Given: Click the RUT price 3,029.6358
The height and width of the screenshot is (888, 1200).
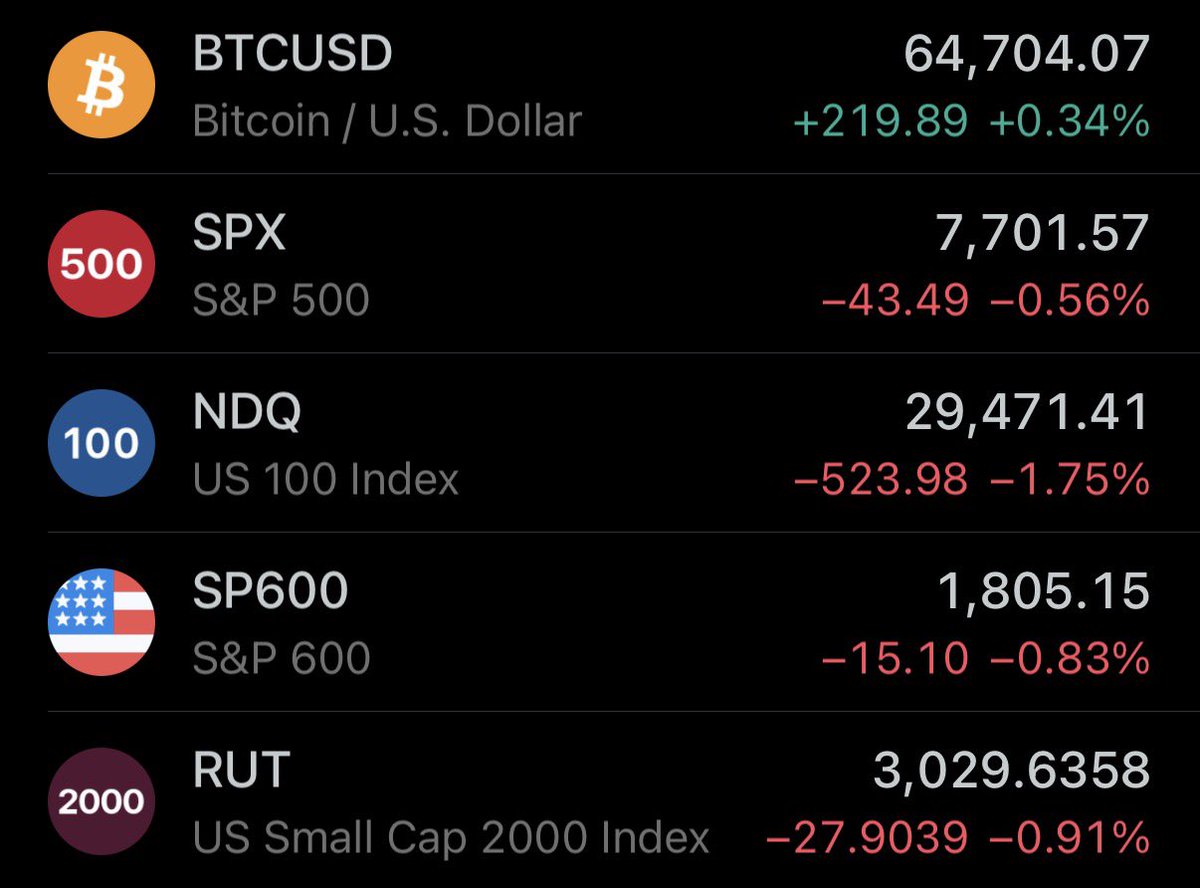Looking at the screenshot, I should click(1012, 771).
